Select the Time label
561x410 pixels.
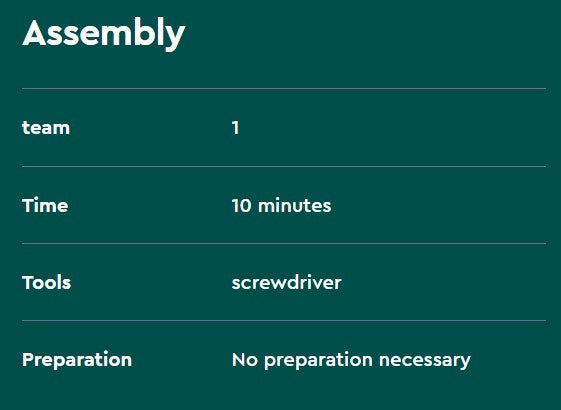[x=45, y=205]
